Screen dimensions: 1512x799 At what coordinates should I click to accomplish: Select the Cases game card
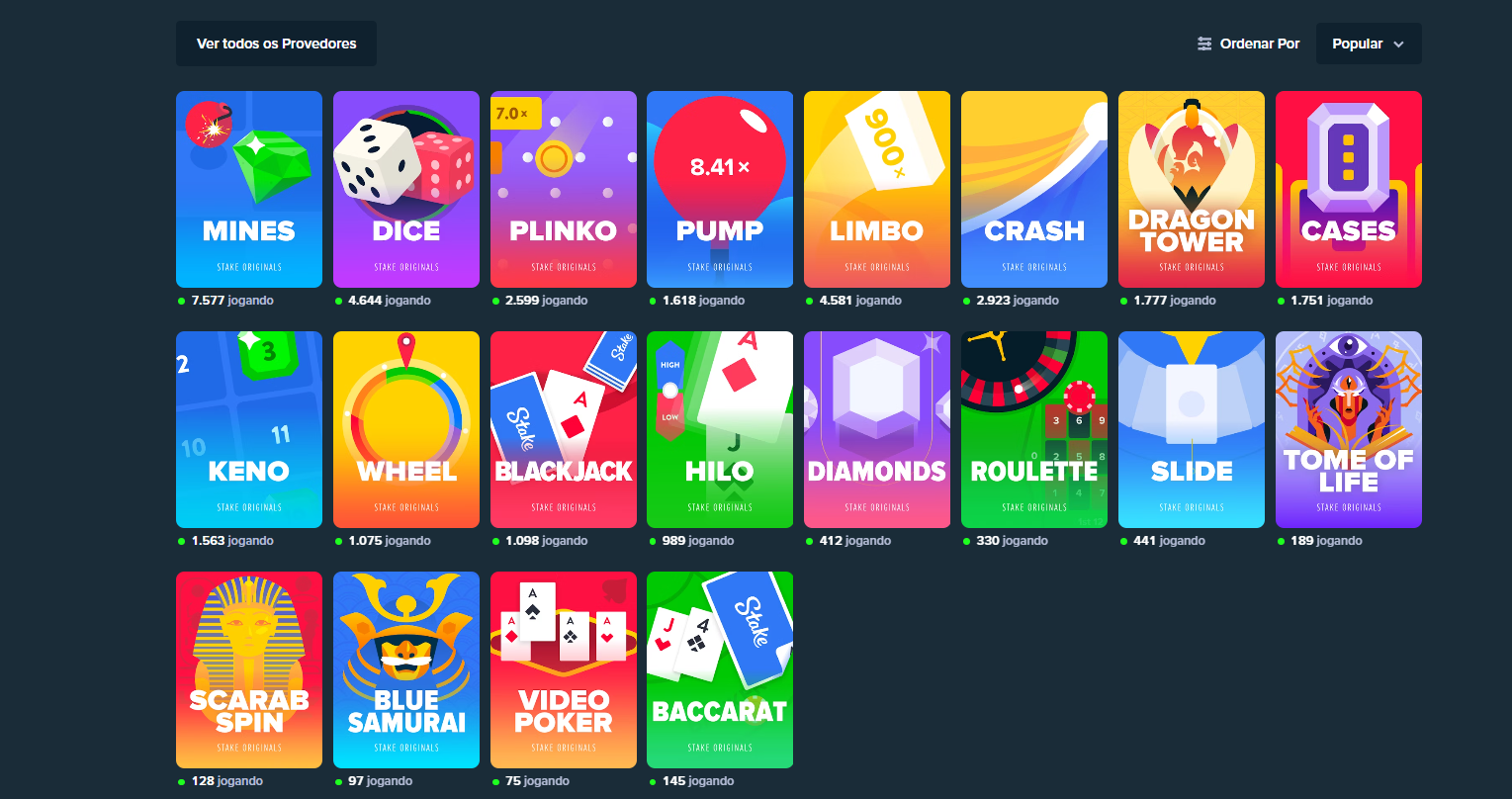click(1349, 189)
